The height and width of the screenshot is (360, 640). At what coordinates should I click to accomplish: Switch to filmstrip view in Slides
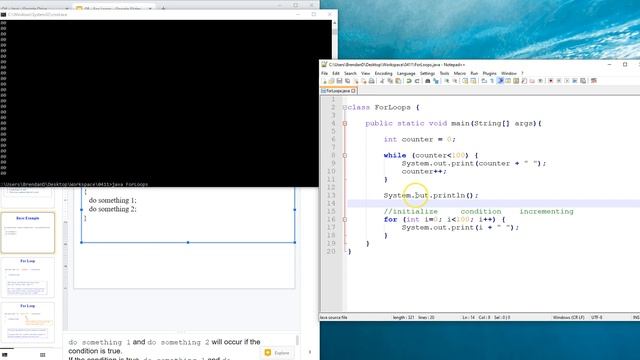[4, 355]
